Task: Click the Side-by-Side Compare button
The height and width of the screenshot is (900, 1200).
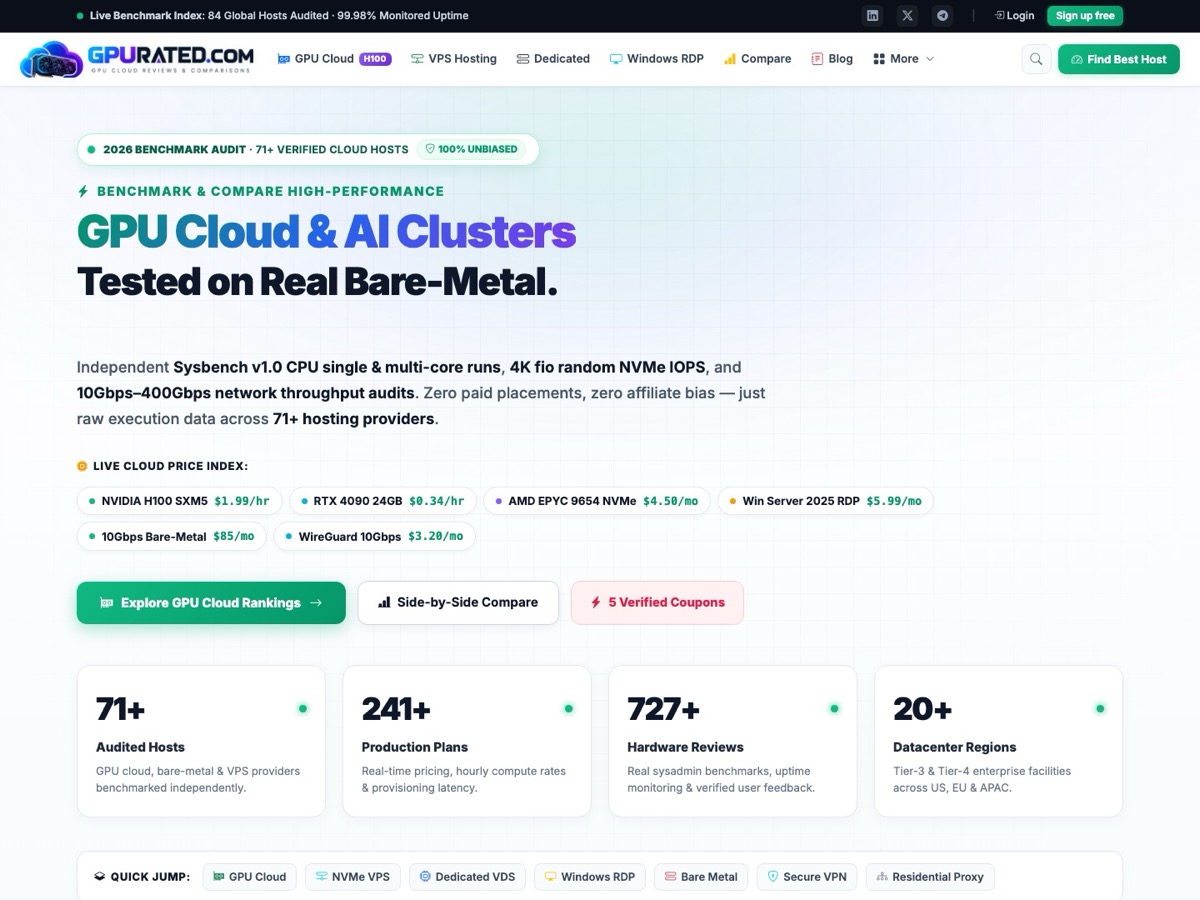Action: (x=458, y=603)
